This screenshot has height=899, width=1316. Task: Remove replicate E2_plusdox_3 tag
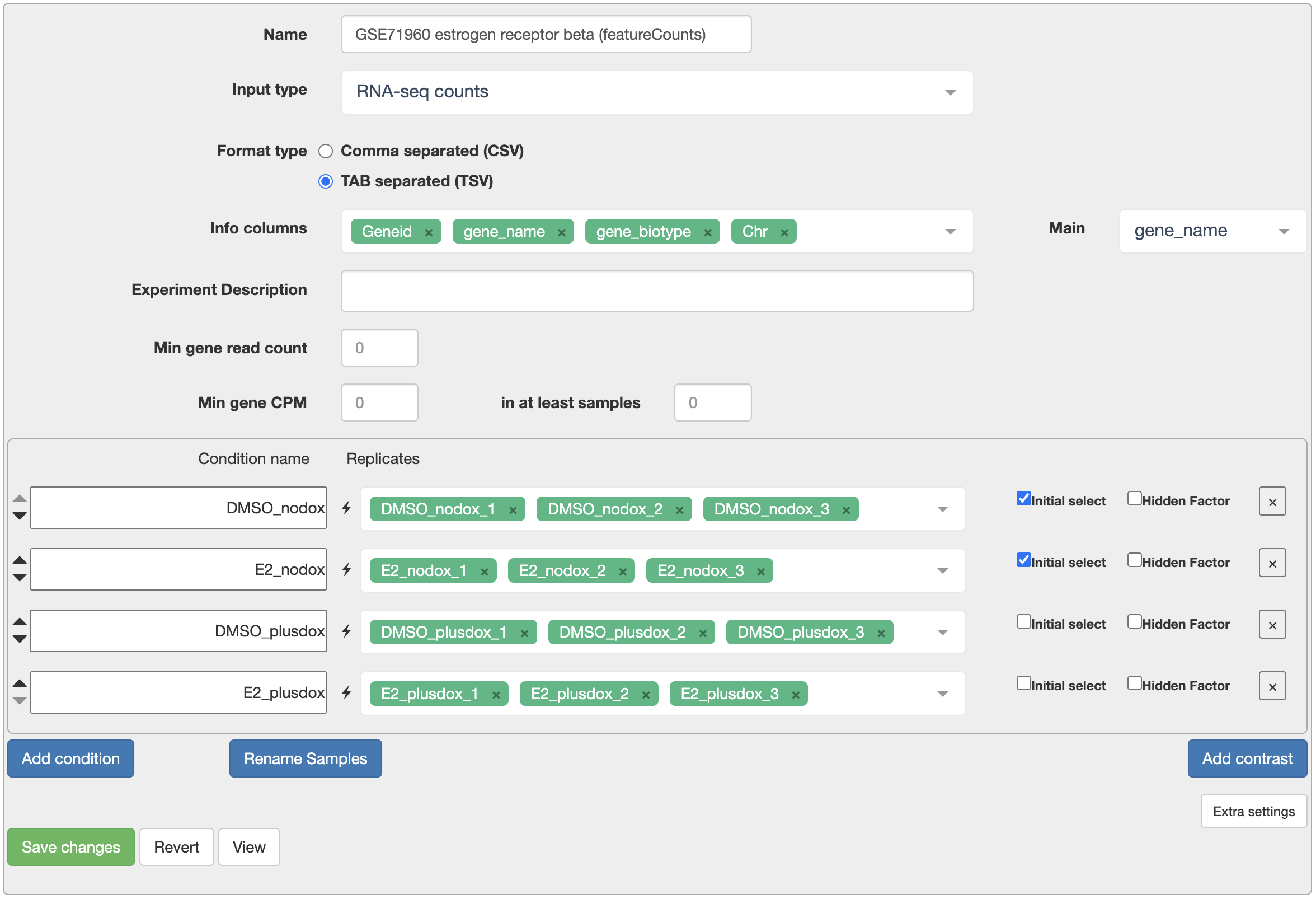796,695
